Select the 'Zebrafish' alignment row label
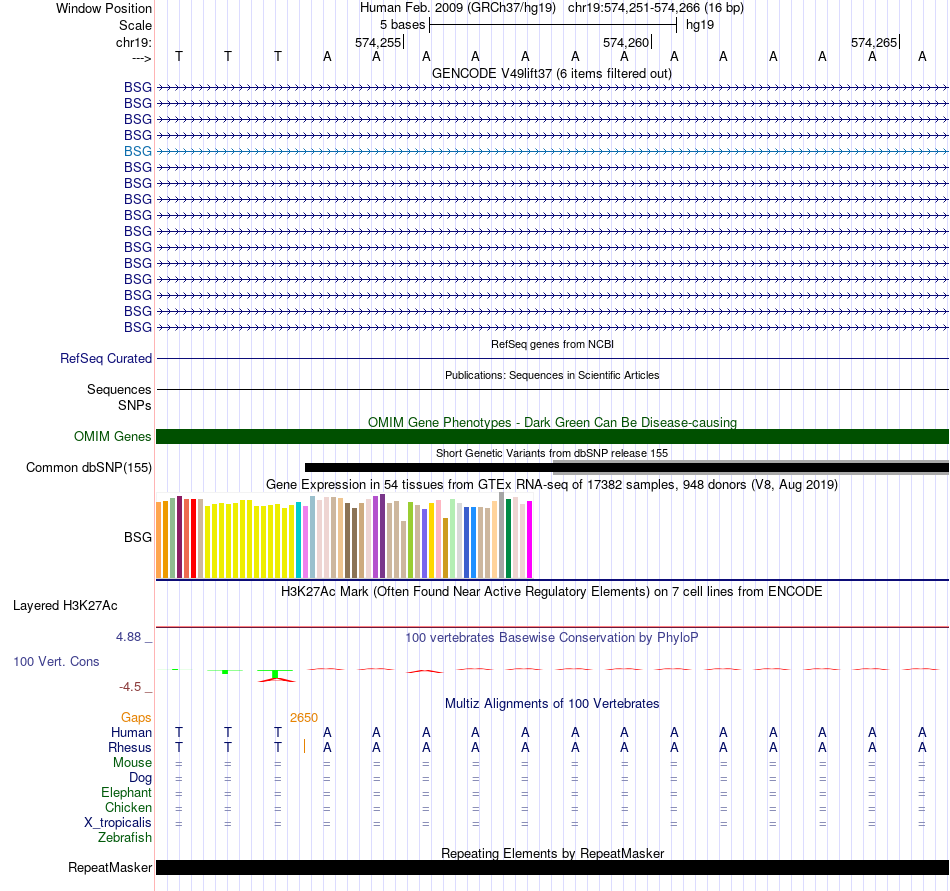Viewport: 950px width, 891px height. point(125,838)
